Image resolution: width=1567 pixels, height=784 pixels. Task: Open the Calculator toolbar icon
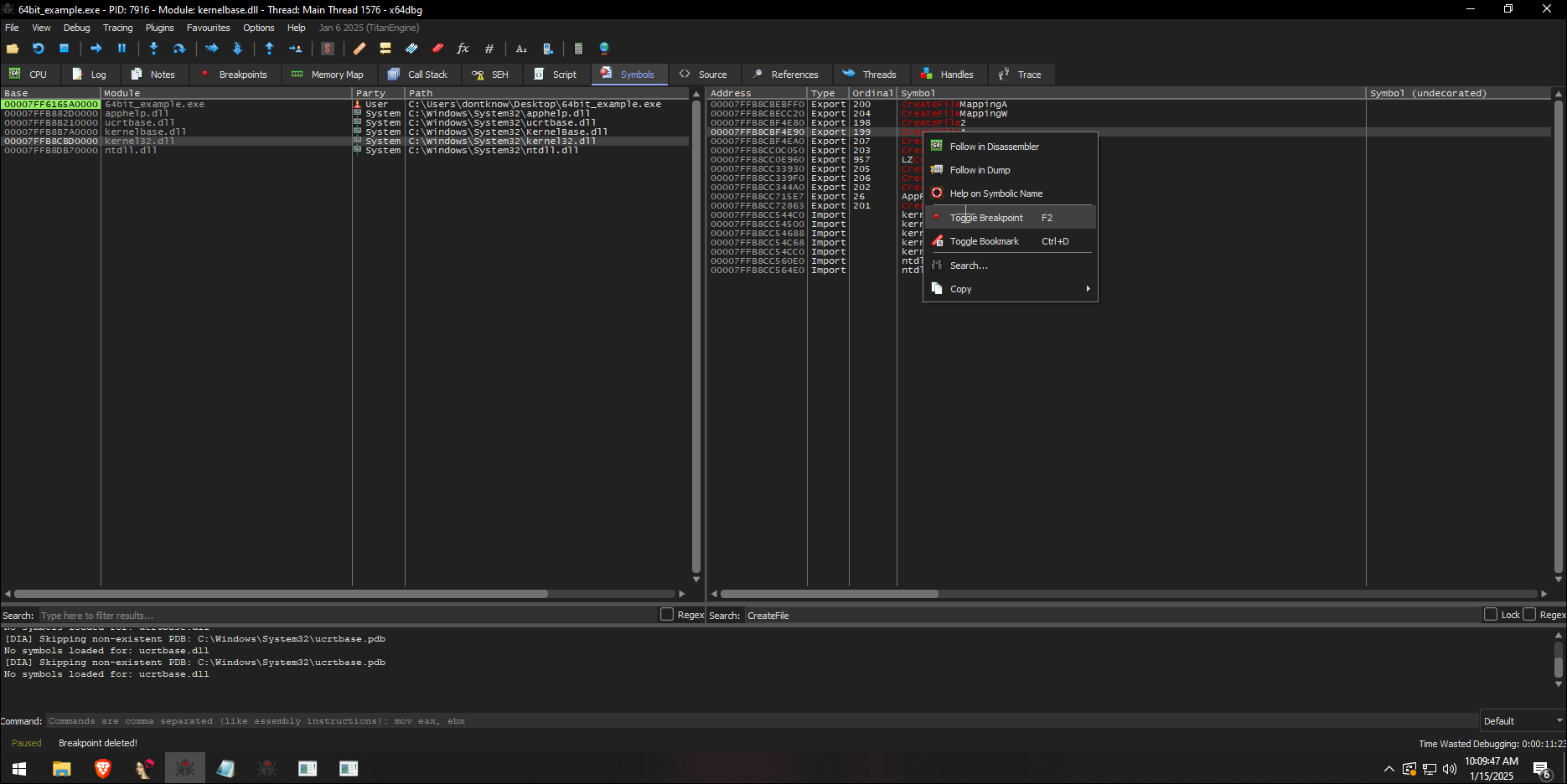pyautogui.click(x=578, y=49)
